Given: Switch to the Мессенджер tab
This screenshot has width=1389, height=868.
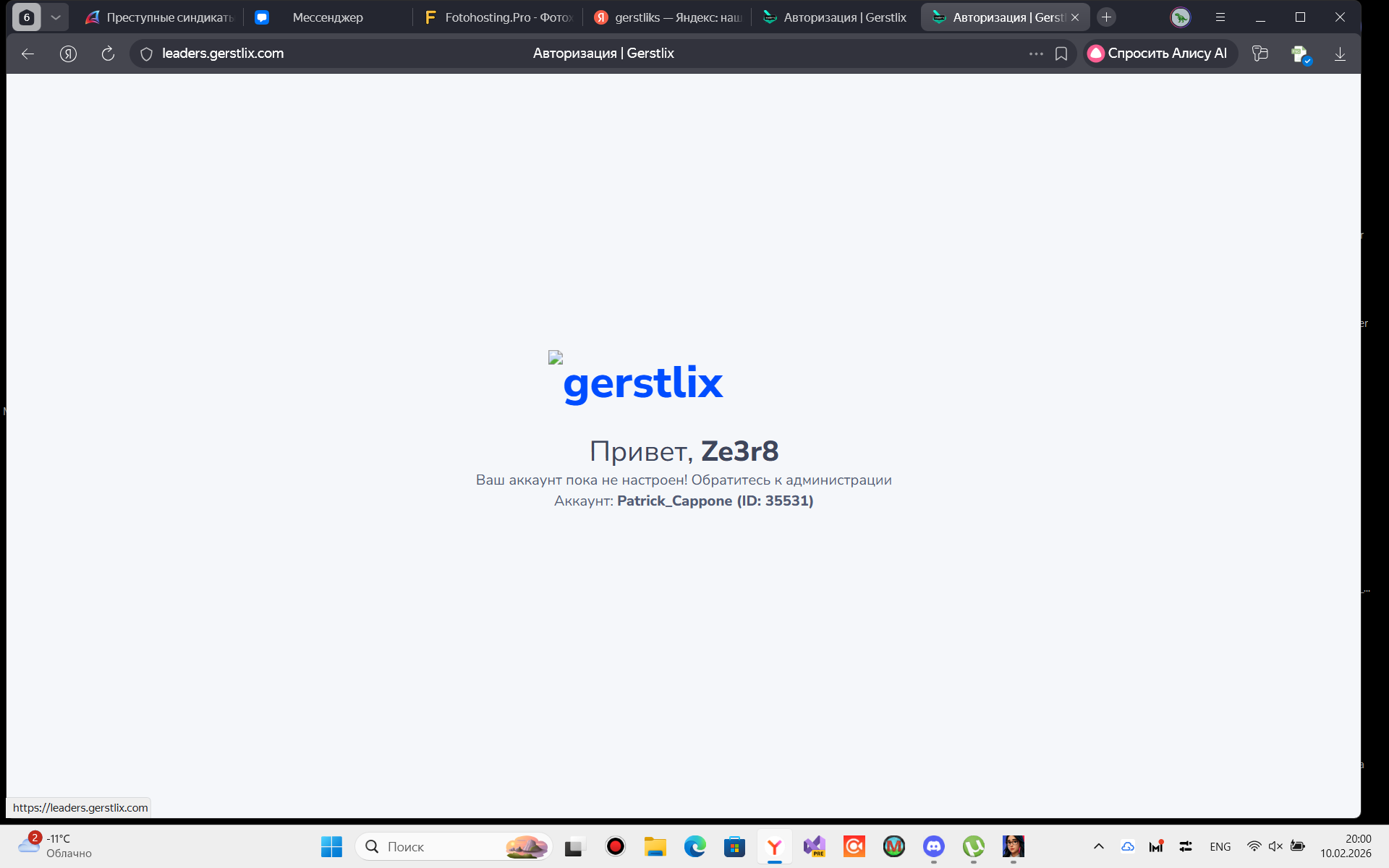Looking at the screenshot, I should click(x=327, y=17).
